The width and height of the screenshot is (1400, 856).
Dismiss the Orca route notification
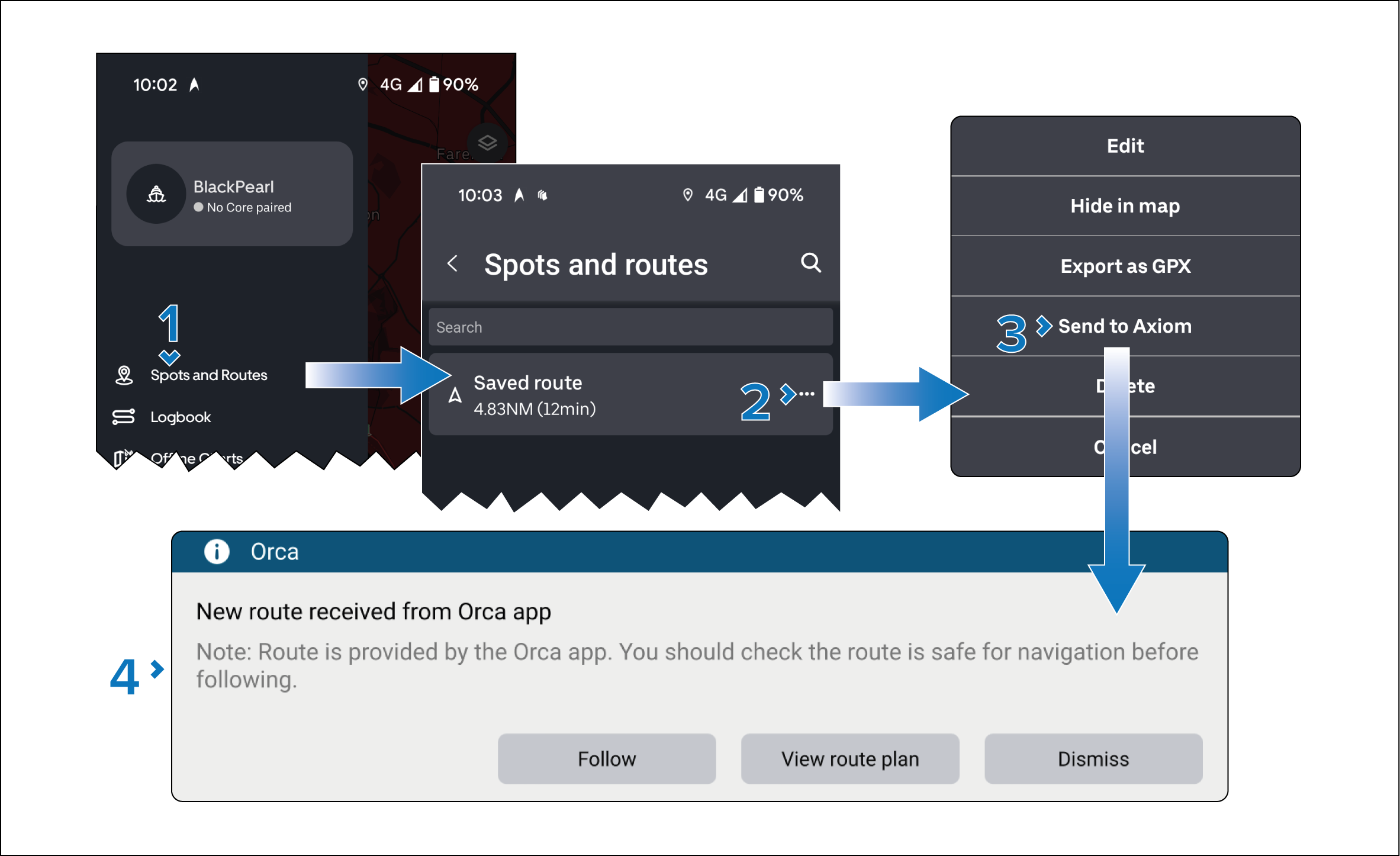1093,759
